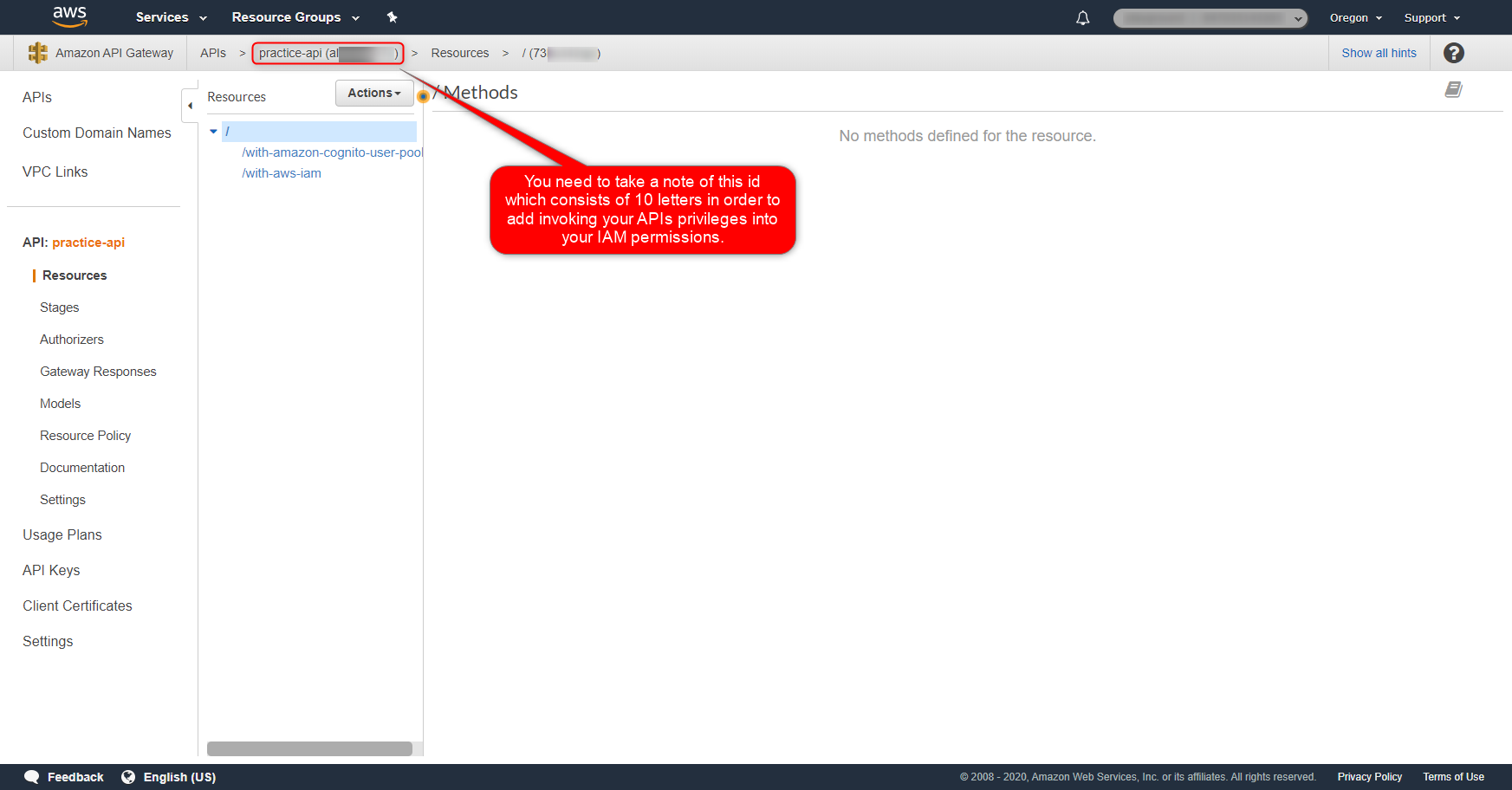Open the Terms of Use link
Screen dimensions: 1512x790
click(1453, 777)
